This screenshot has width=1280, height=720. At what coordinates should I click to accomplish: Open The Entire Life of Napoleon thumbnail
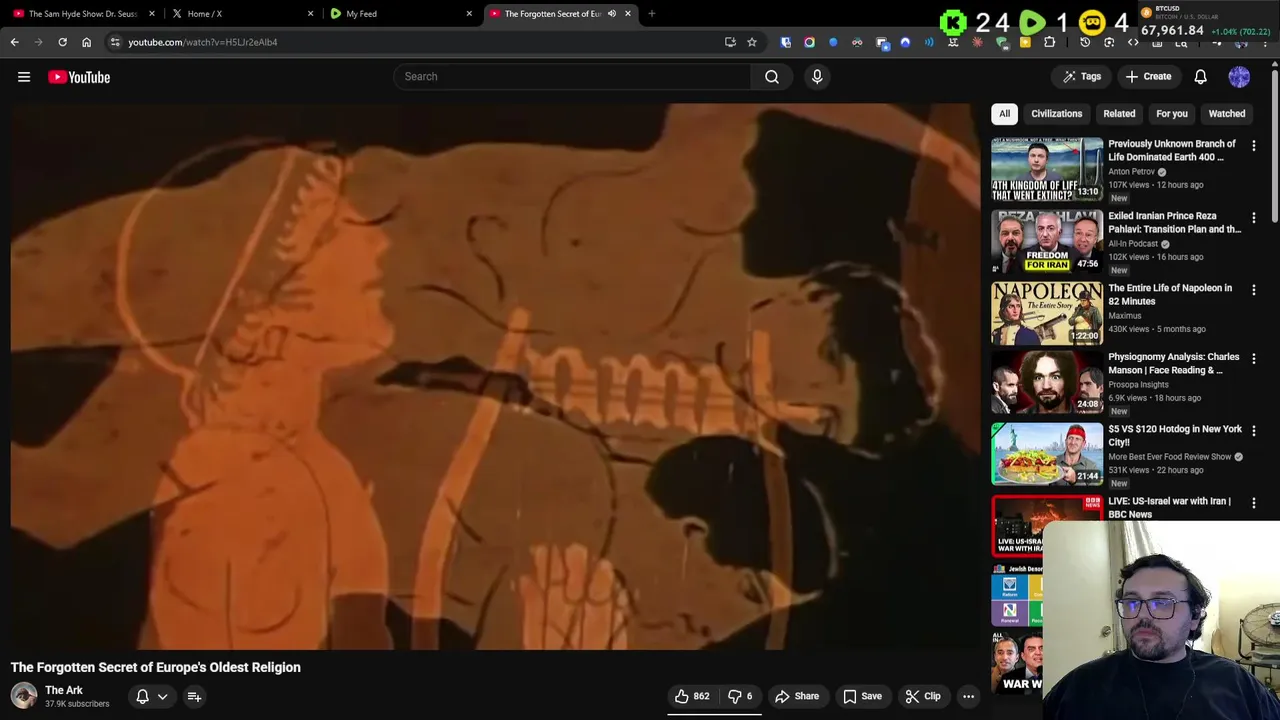pyautogui.click(x=1047, y=313)
